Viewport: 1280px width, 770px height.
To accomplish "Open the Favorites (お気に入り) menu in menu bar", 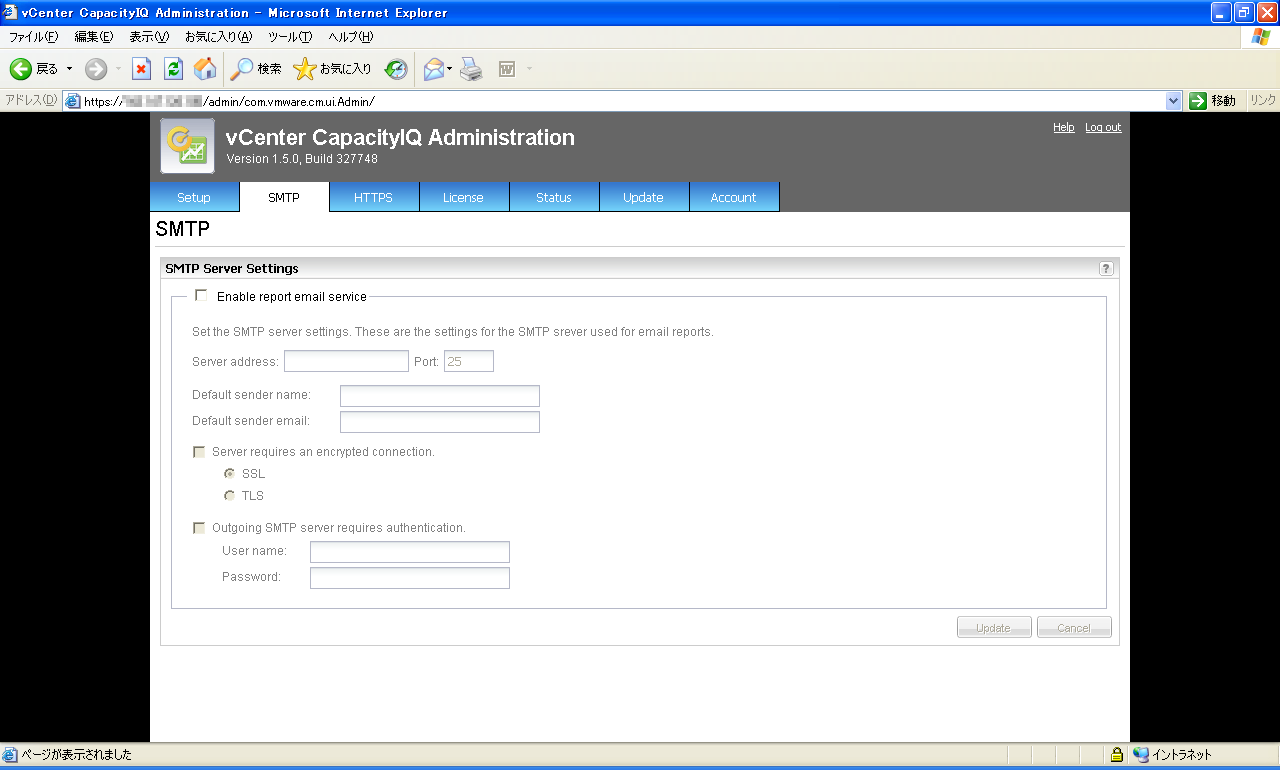I will point(218,37).
